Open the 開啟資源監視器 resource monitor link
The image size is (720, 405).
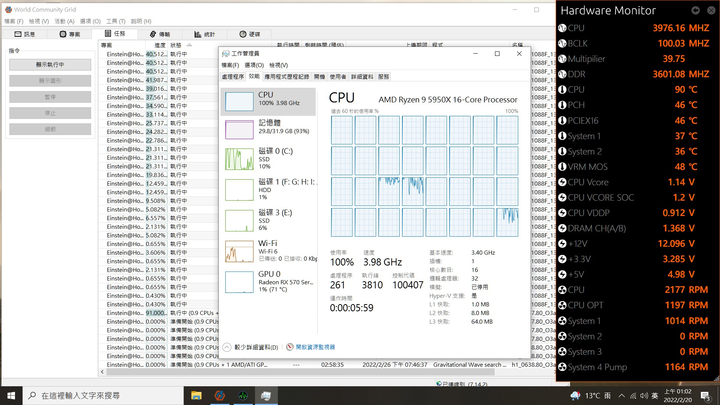tap(315, 347)
